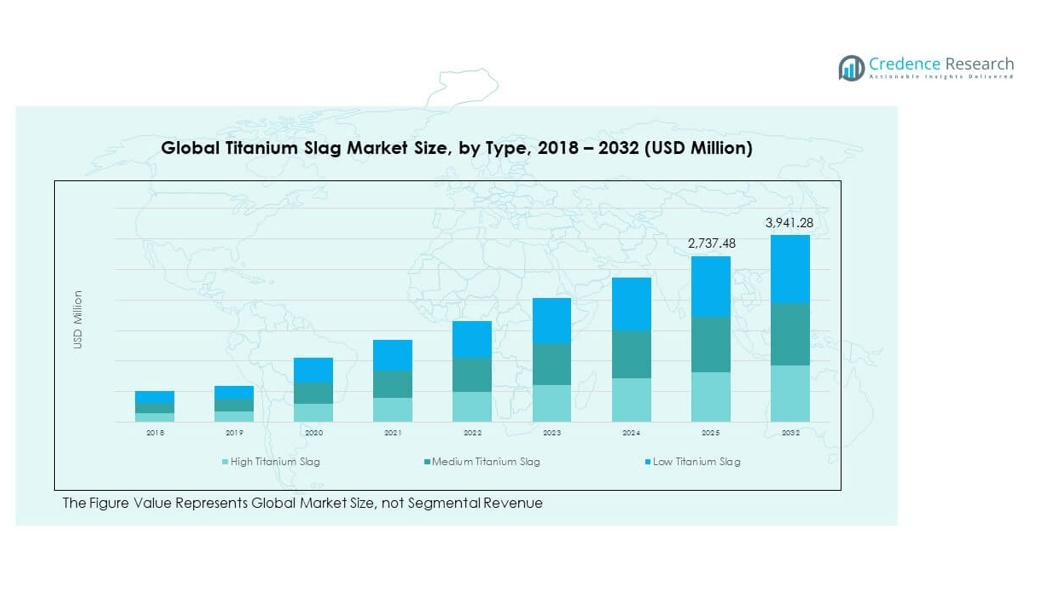Viewport: 1063px width, 598px height.
Task: Click the 2020 axis year label
Action: coord(313,433)
